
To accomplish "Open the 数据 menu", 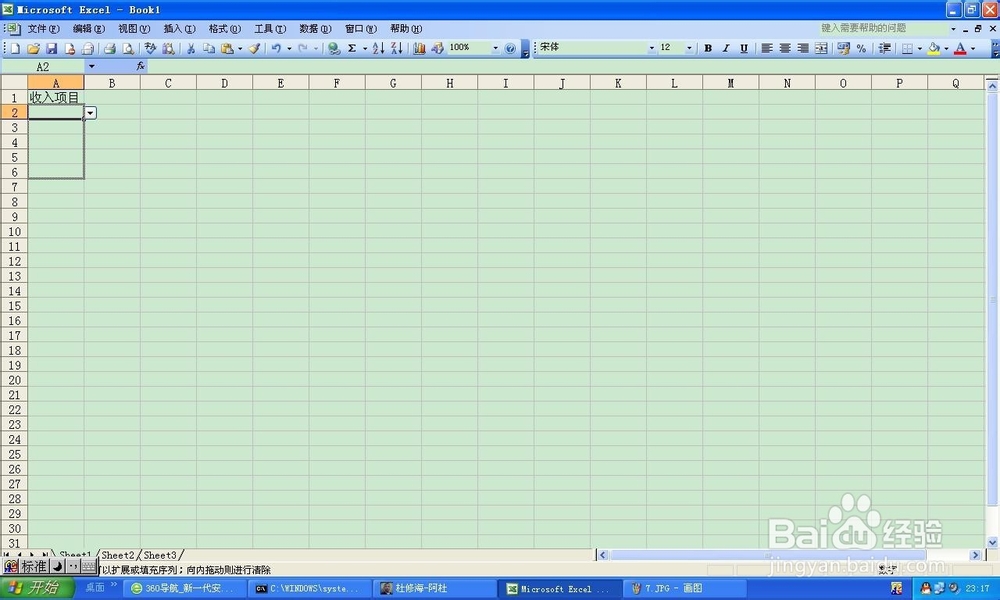I will pyautogui.click(x=315, y=29).
